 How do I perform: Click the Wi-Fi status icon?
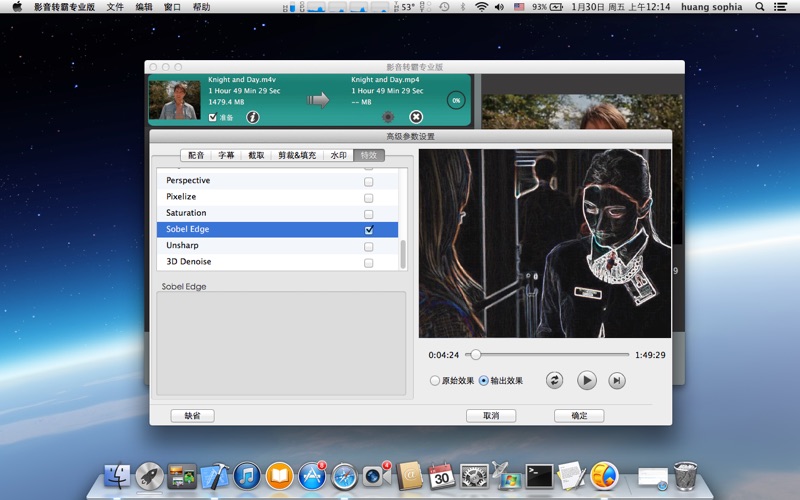(x=481, y=7)
